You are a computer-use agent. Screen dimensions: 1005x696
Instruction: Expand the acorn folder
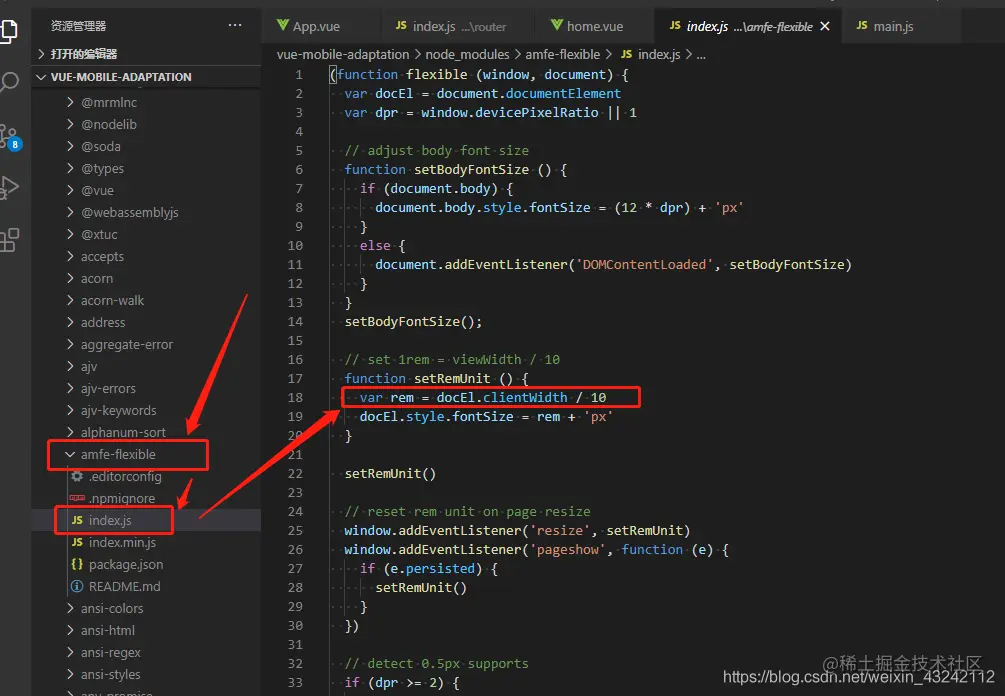(x=146, y=278)
